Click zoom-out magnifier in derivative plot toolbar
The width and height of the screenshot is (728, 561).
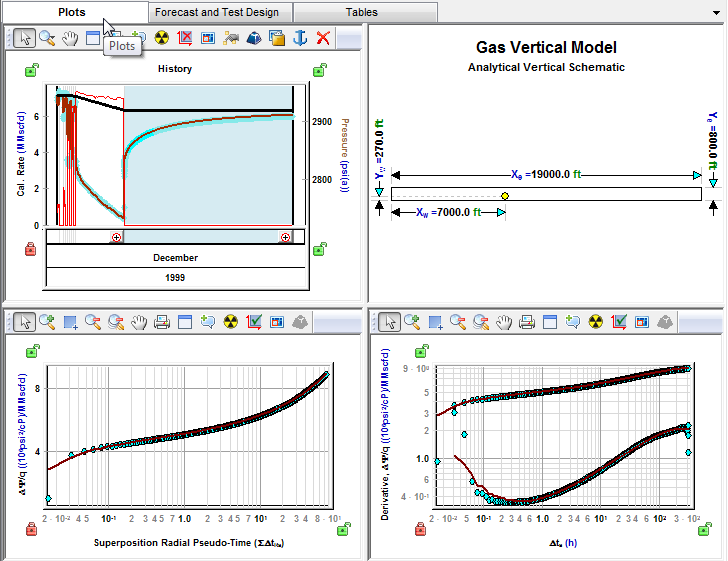point(458,321)
